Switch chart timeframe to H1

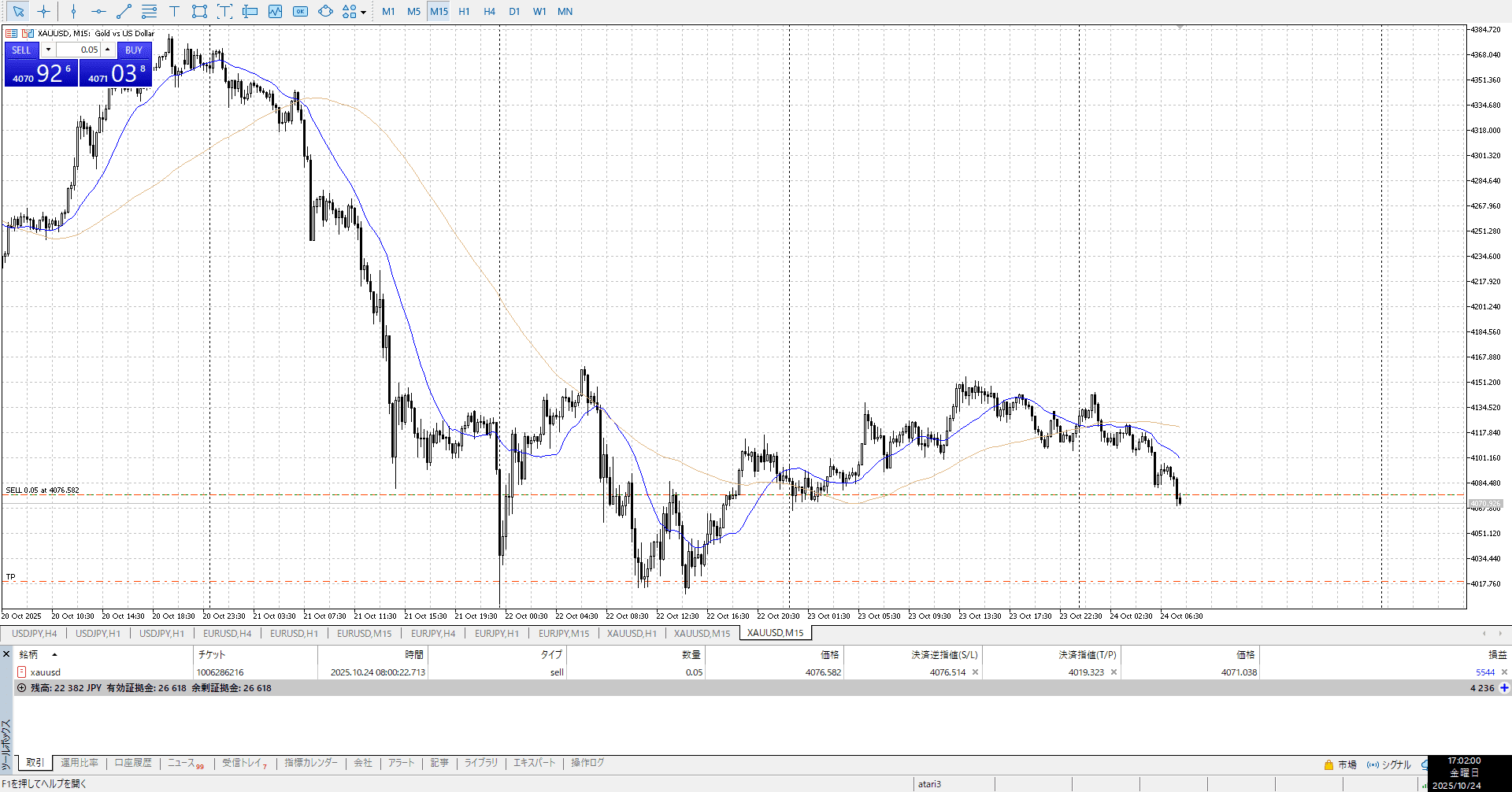tap(464, 11)
